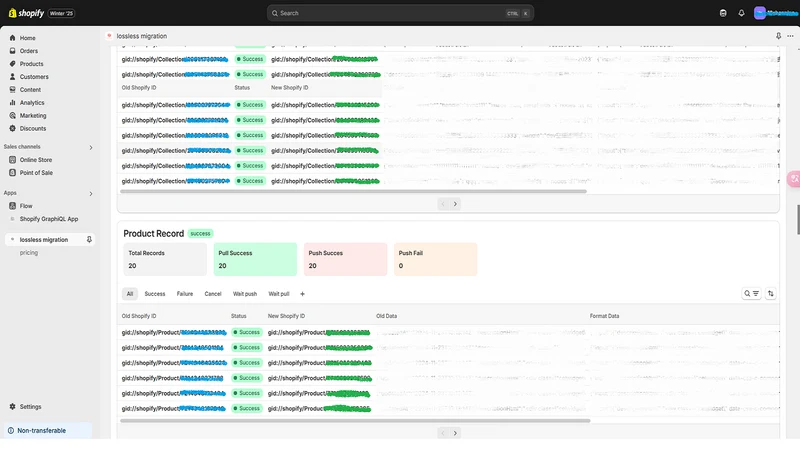The height and width of the screenshot is (450, 800).
Task: Click the Pull Success card
Action: [255, 259]
